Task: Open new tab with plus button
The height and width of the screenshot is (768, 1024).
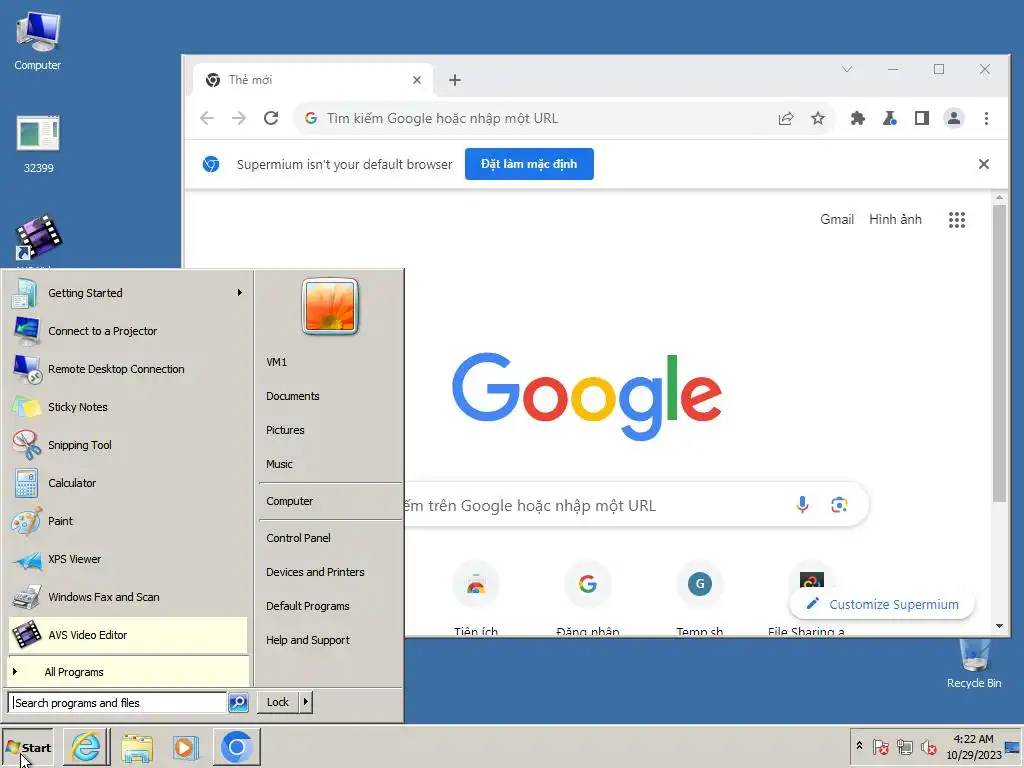Action: tap(455, 80)
